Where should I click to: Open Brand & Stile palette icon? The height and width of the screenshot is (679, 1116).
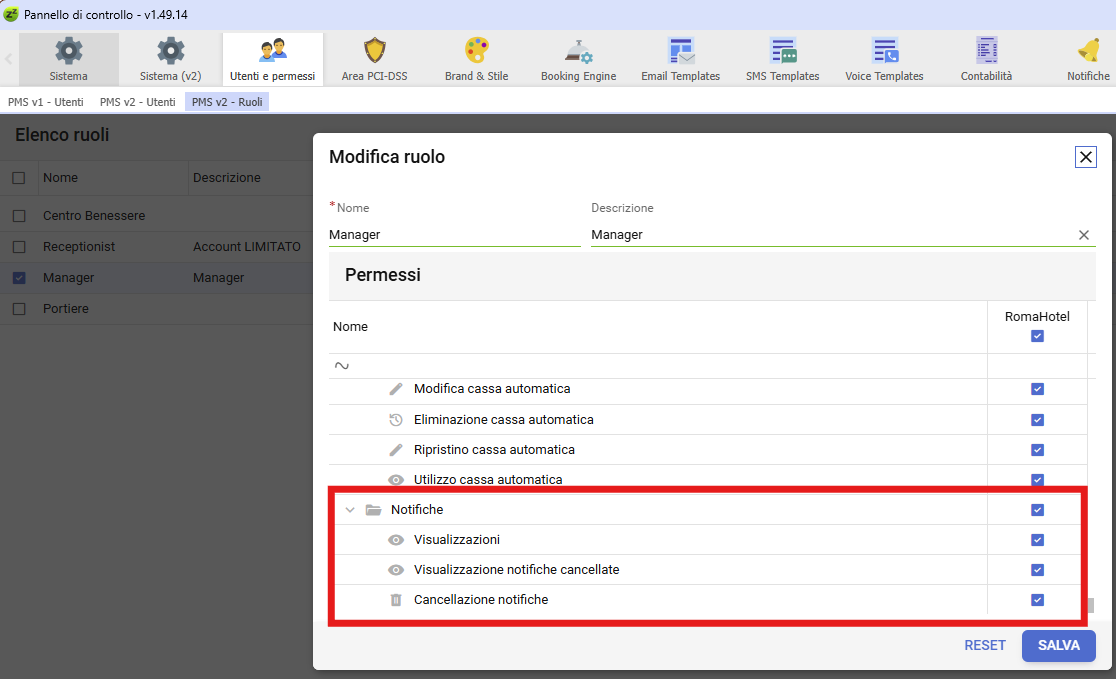(x=477, y=51)
